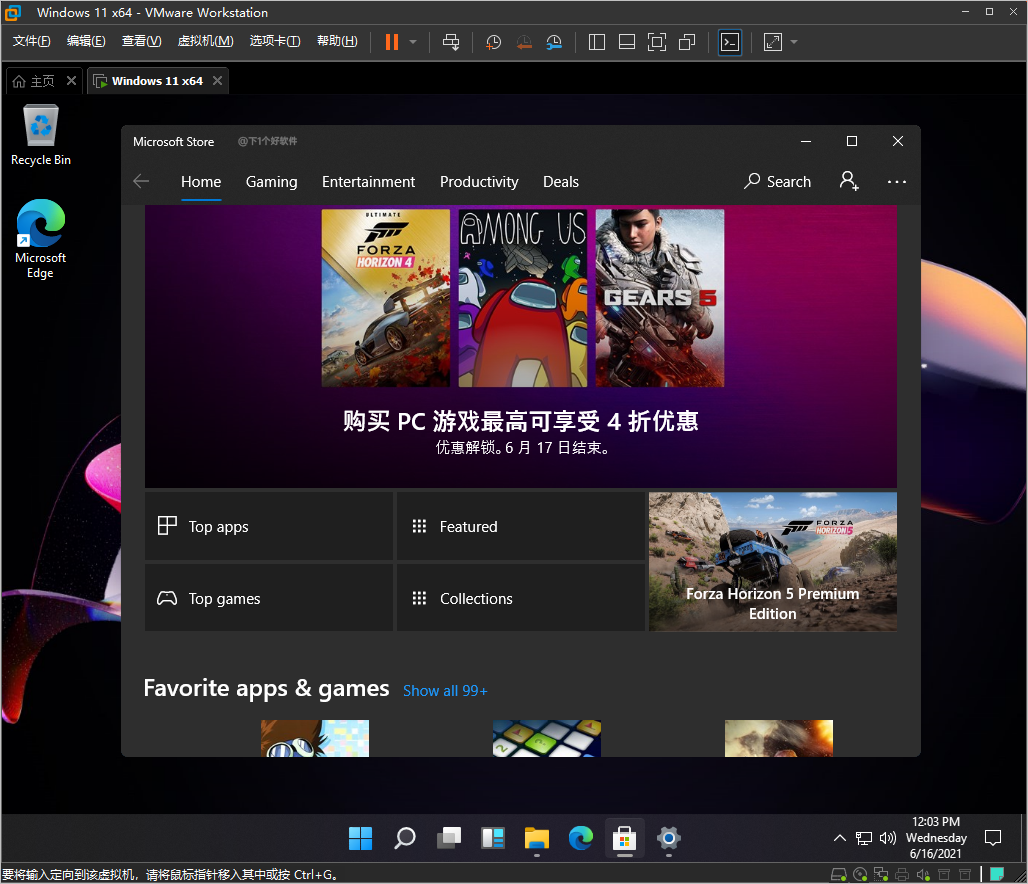Click the Show all 99+ link
Image resolution: width=1028 pixels, height=884 pixels.
(444, 690)
